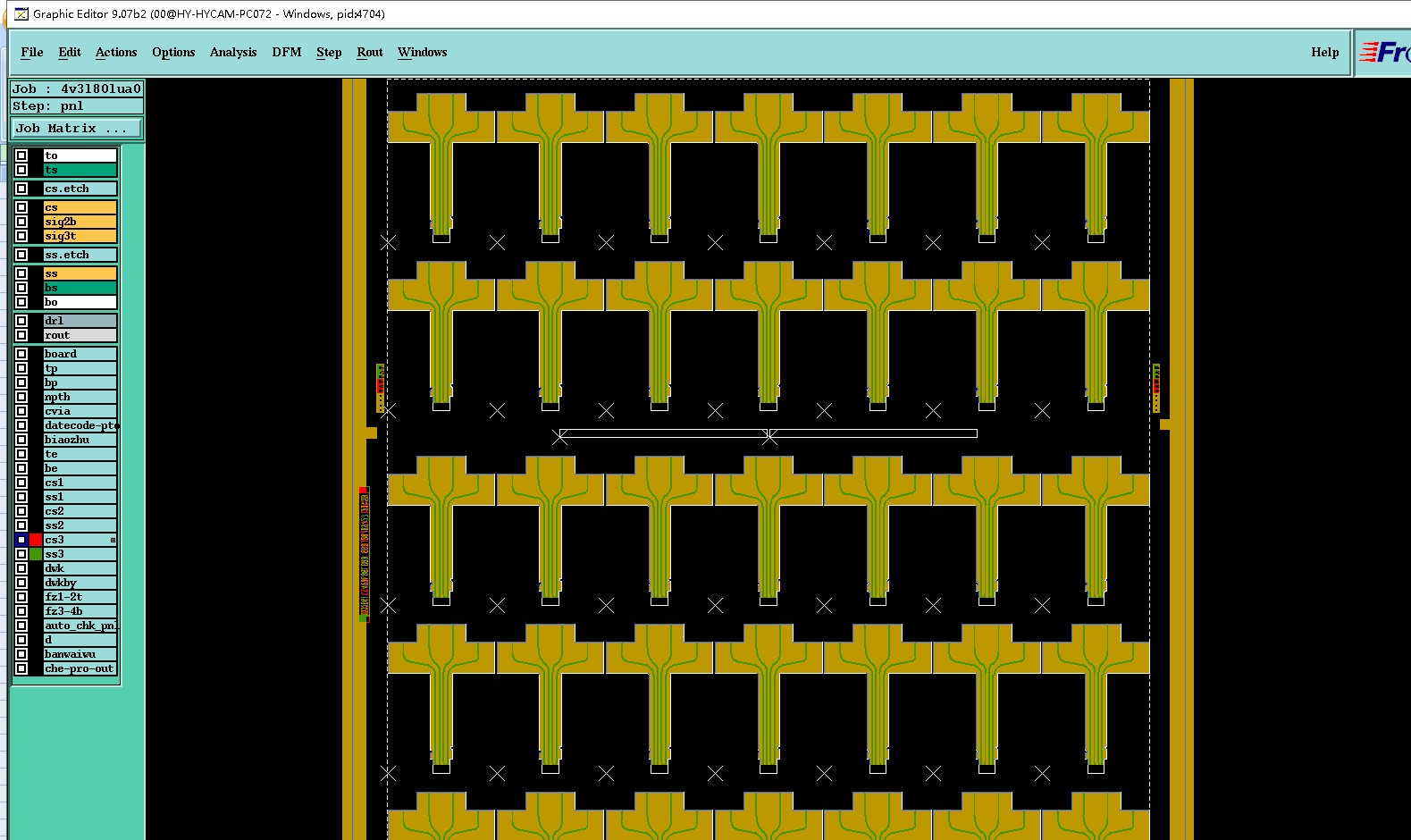This screenshot has height=840, width=1411.
Task: Select the fz3-4b layer name
Action: (x=80, y=611)
